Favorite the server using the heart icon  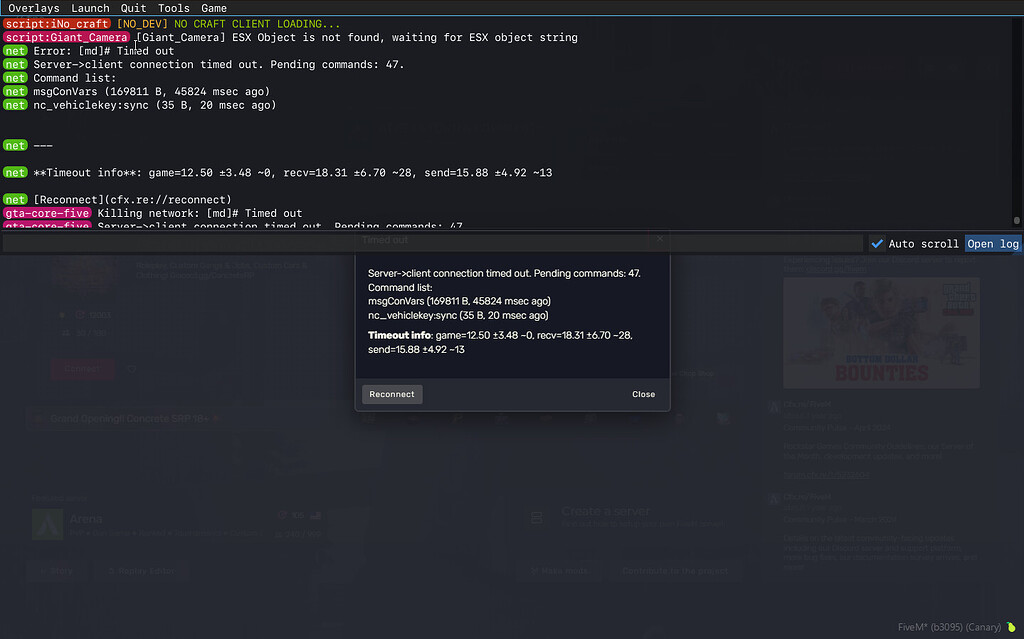(x=132, y=369)
